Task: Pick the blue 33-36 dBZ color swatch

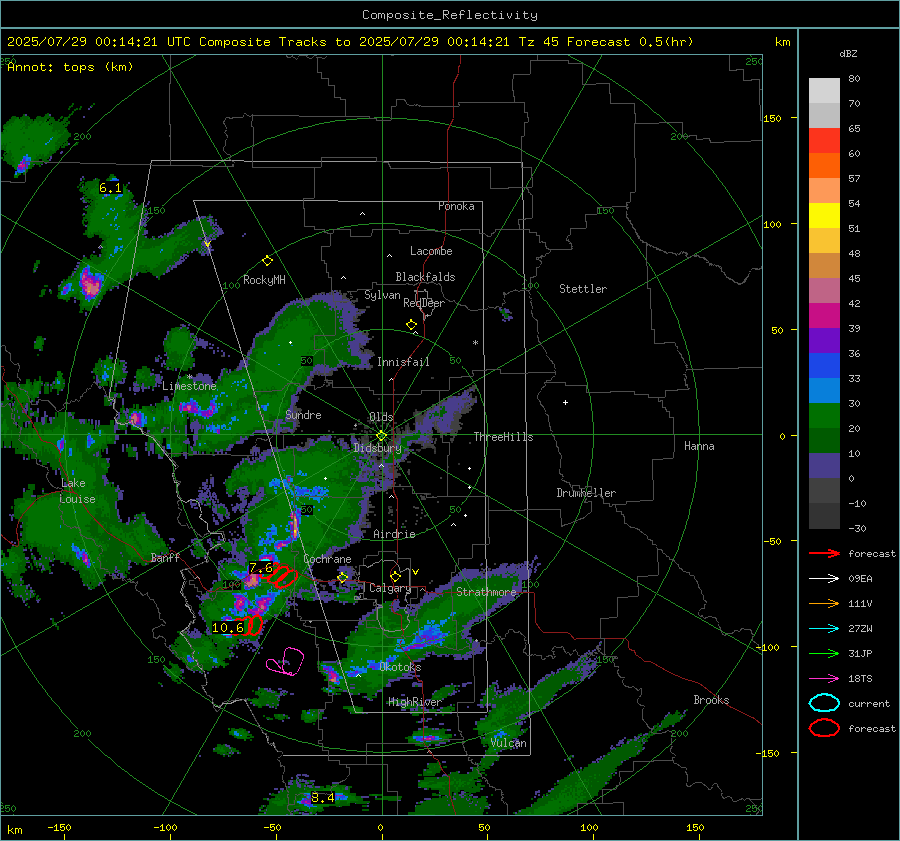Action: click(824, 366)
